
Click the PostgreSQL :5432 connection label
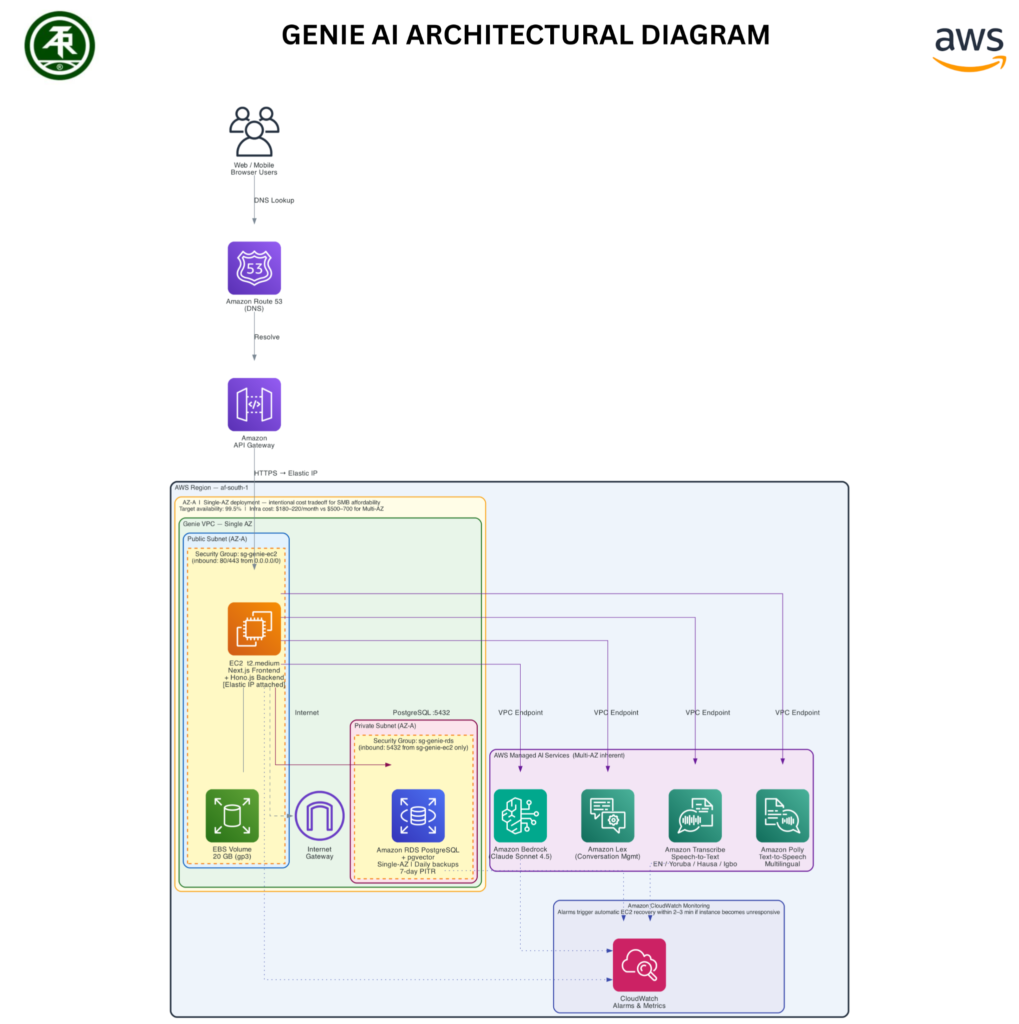tap(421, 713)
